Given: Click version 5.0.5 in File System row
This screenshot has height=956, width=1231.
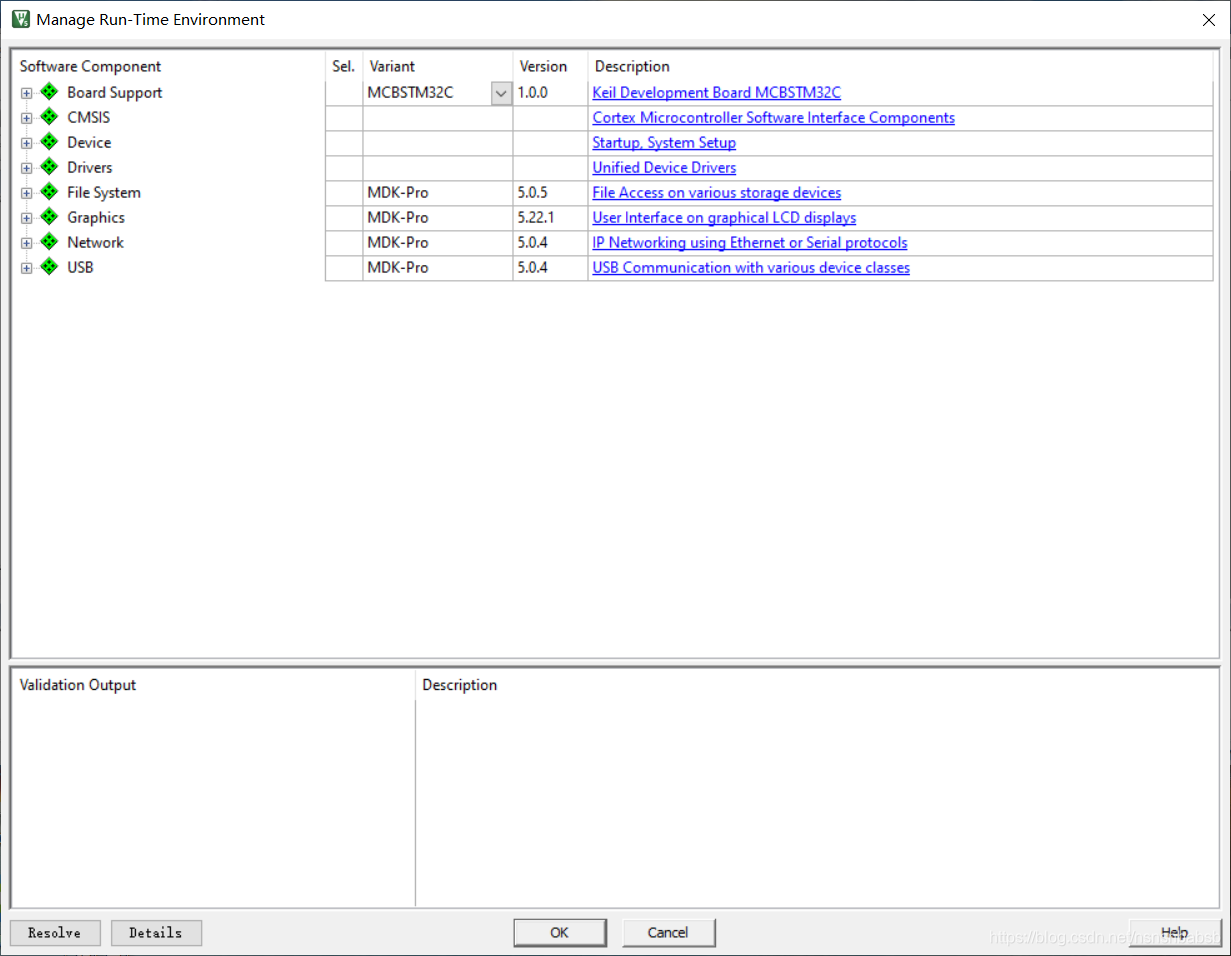Looking at the screenshot, I should (533, 192).
